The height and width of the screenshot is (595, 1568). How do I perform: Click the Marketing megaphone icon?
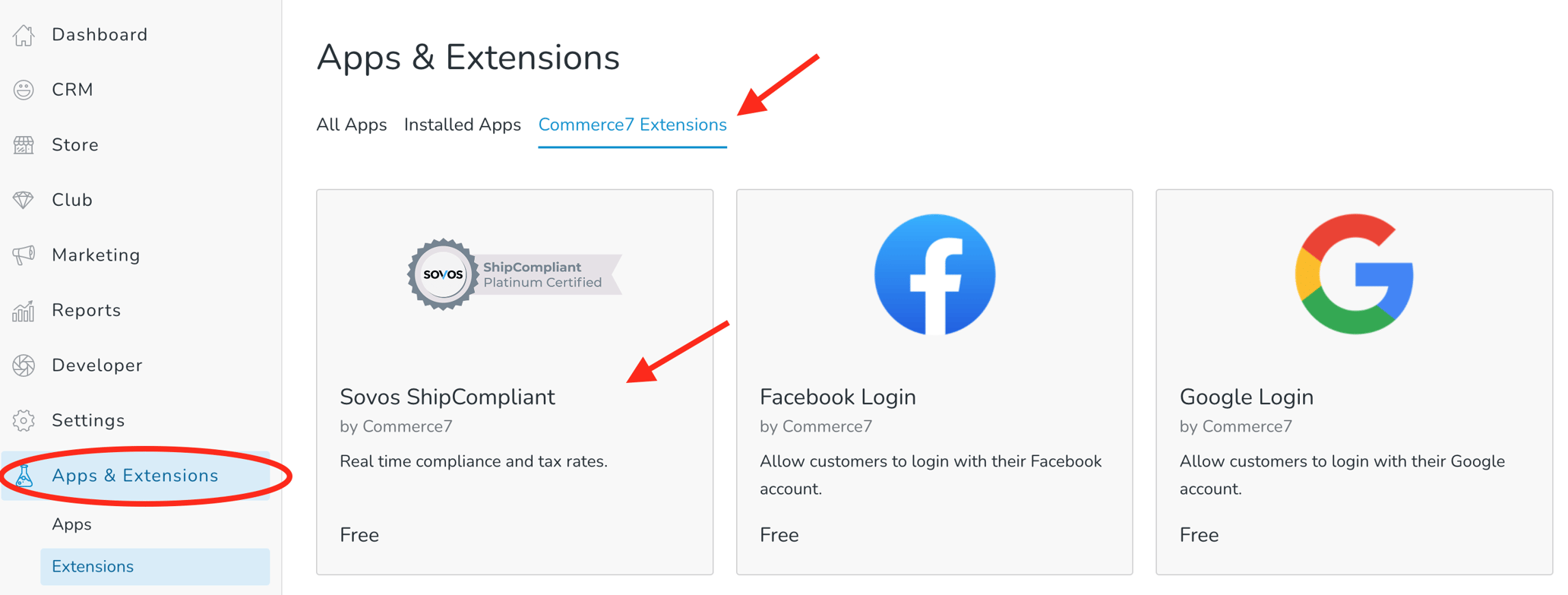pos(24,255)
